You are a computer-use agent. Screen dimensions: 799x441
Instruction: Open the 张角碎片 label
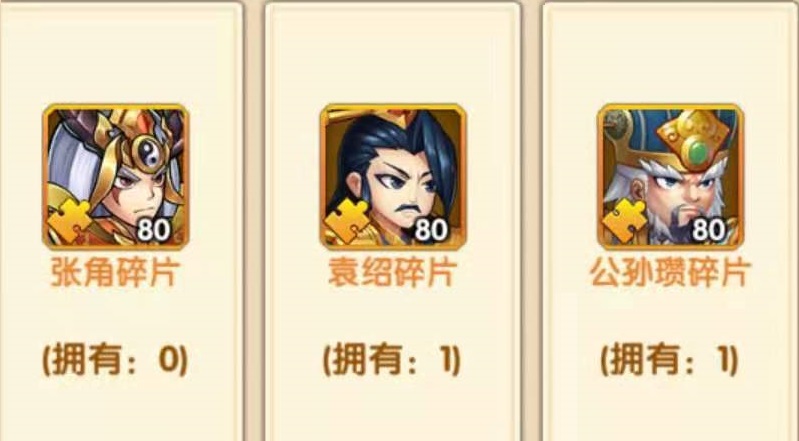[x=115, y=272]
